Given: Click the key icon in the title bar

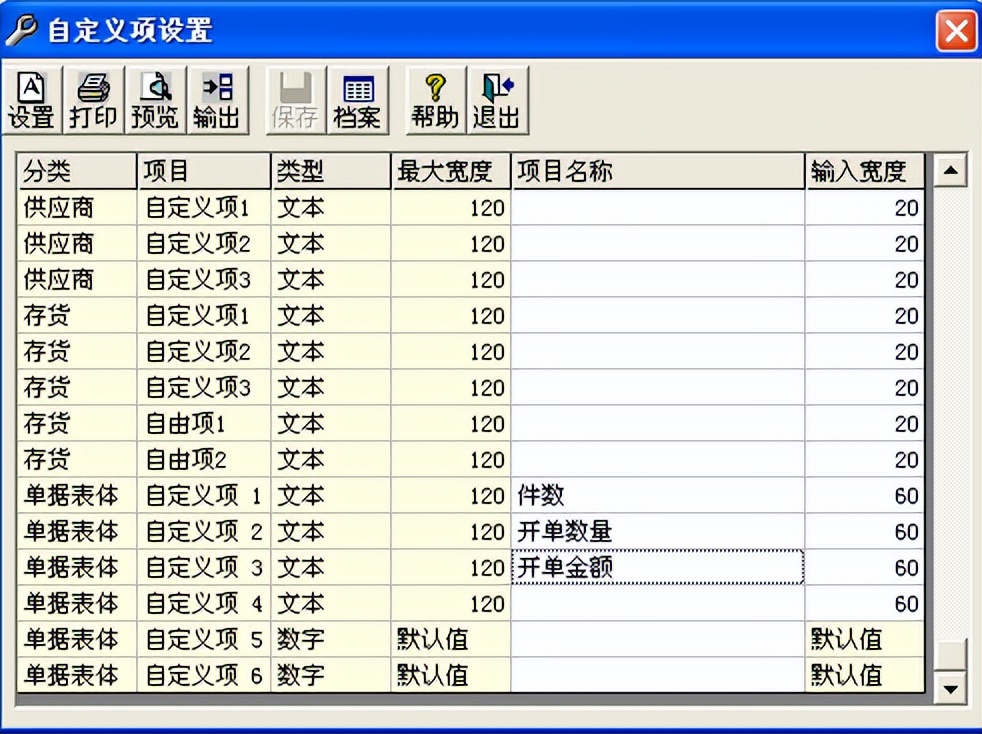Looking at the screenshot, I should [x=21, y=30].
